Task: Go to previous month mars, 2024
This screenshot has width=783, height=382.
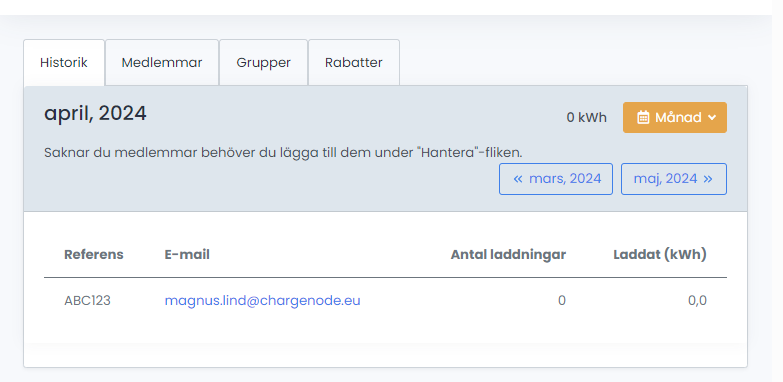Action: (556, 179)
